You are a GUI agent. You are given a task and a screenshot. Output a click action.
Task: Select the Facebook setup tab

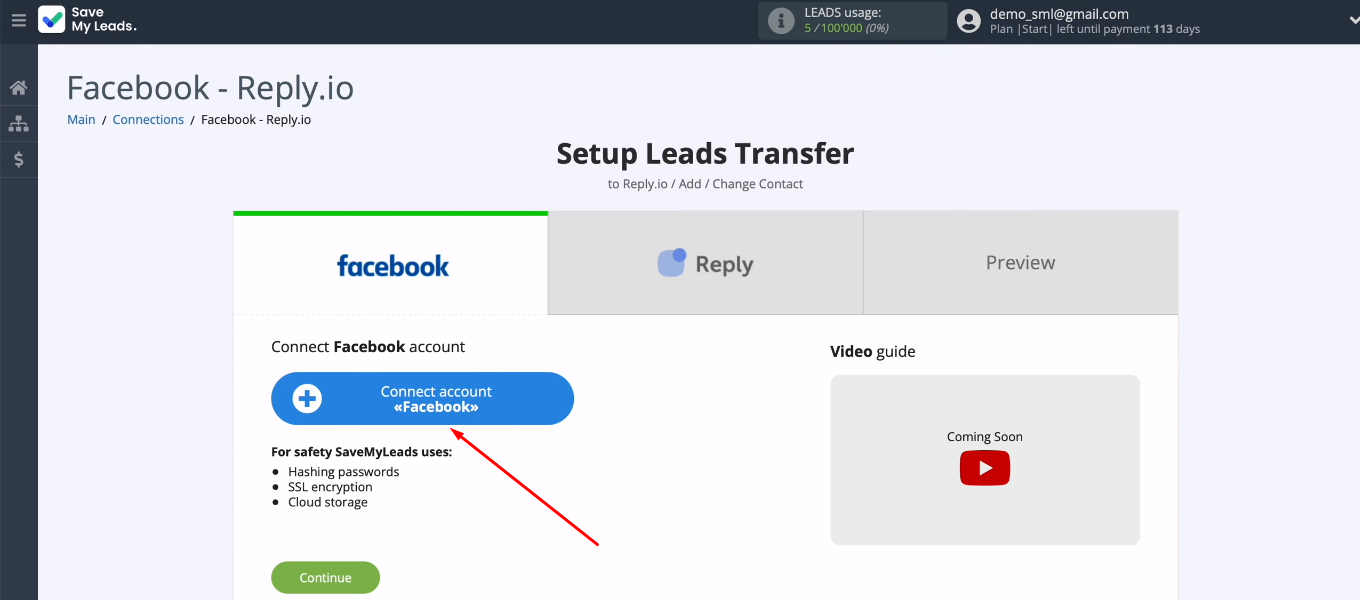coord(391,265)
